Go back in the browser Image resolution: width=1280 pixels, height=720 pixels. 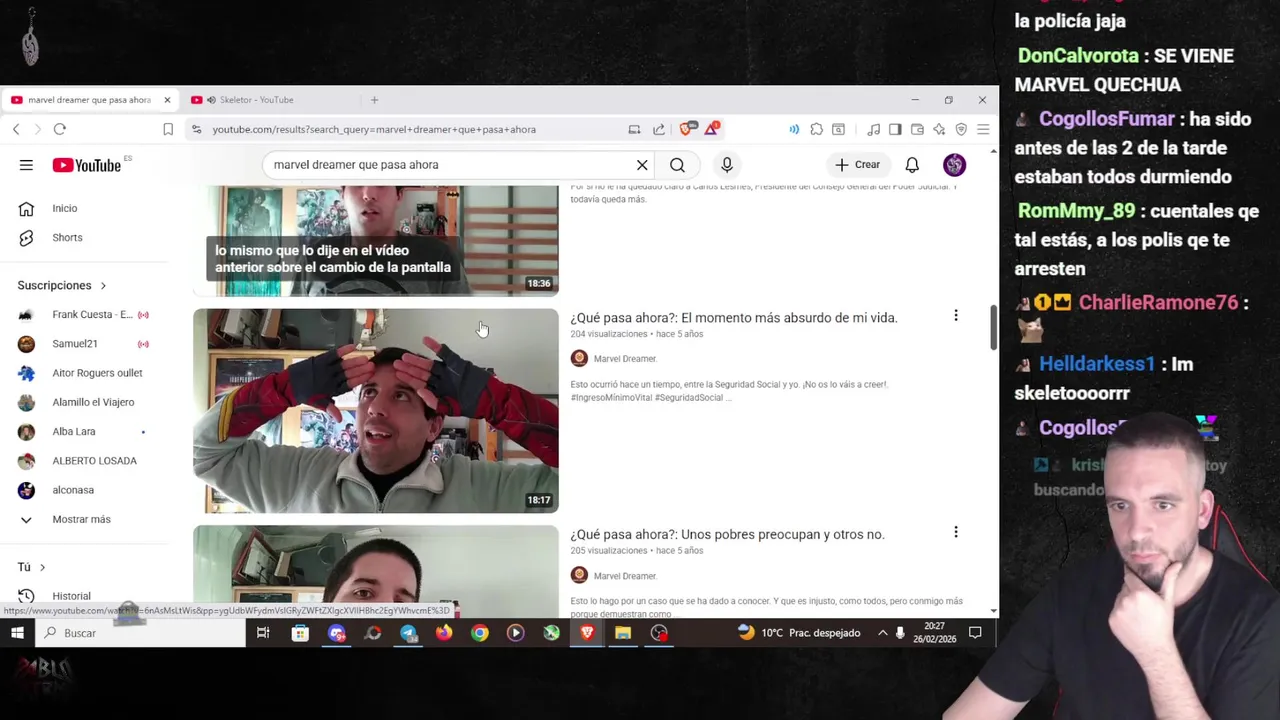(16, 129)
